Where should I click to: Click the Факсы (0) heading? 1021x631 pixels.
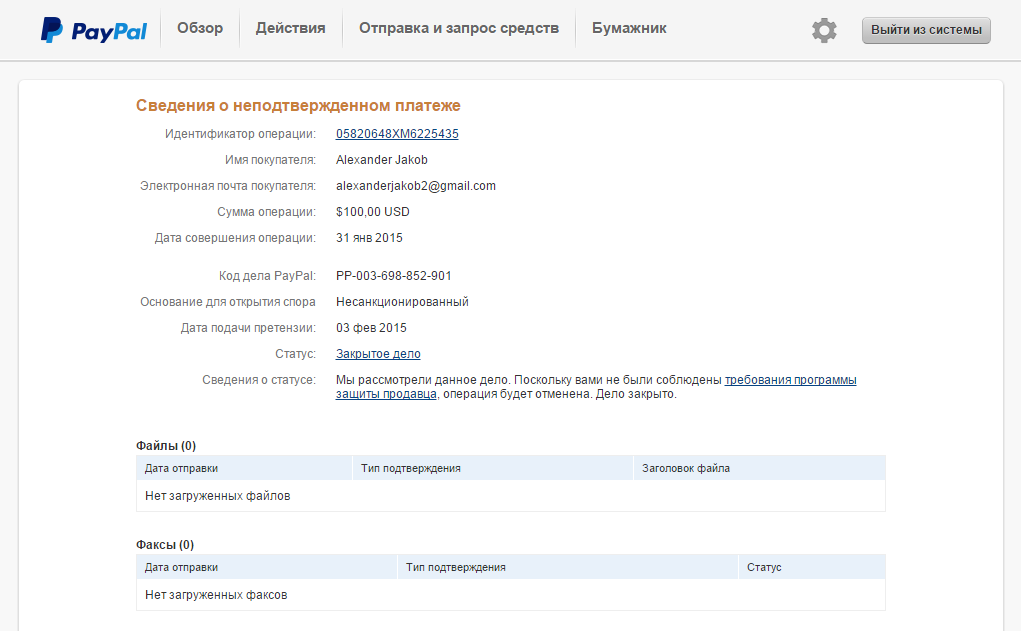tap(165, 544)
